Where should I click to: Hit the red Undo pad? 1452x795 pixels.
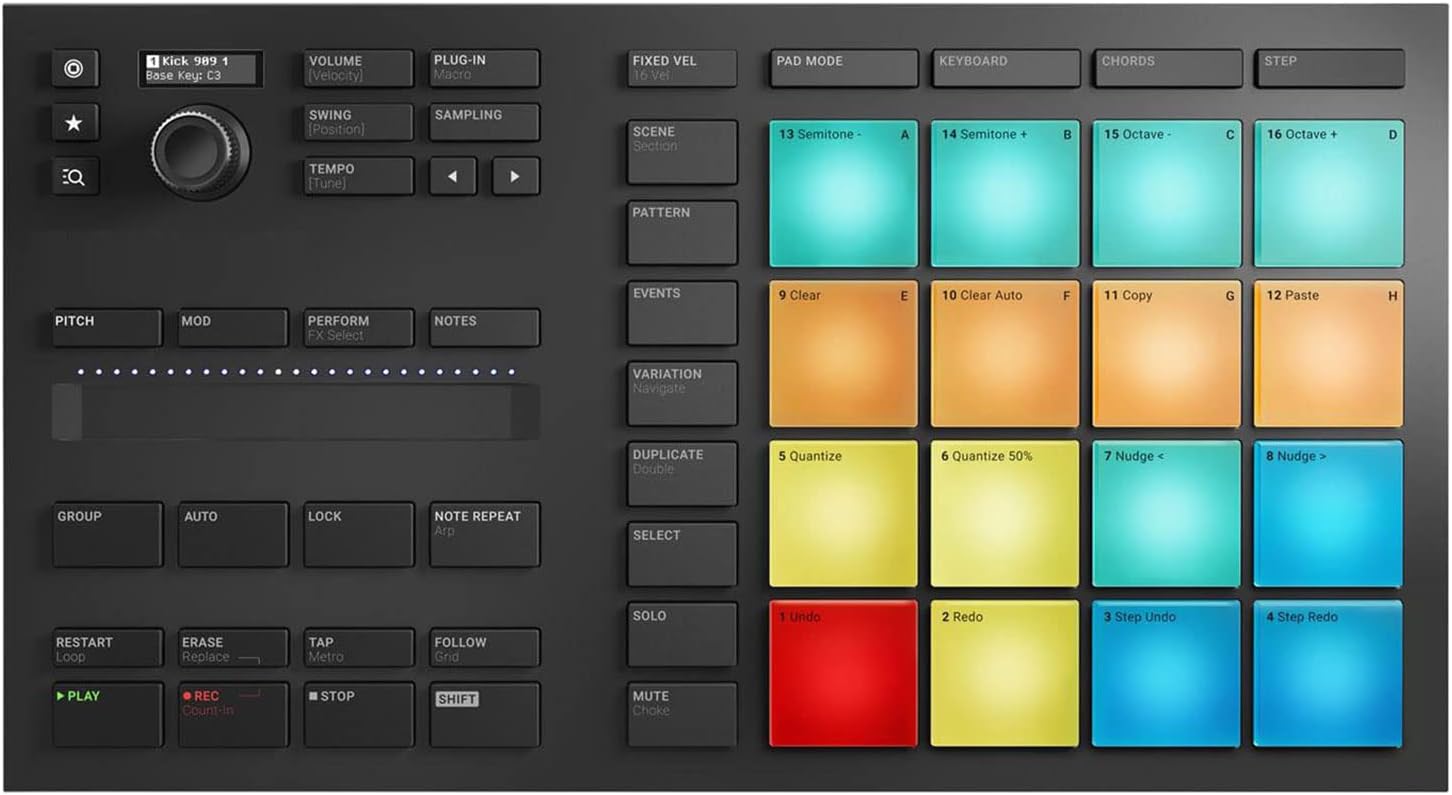coord(842,673)
